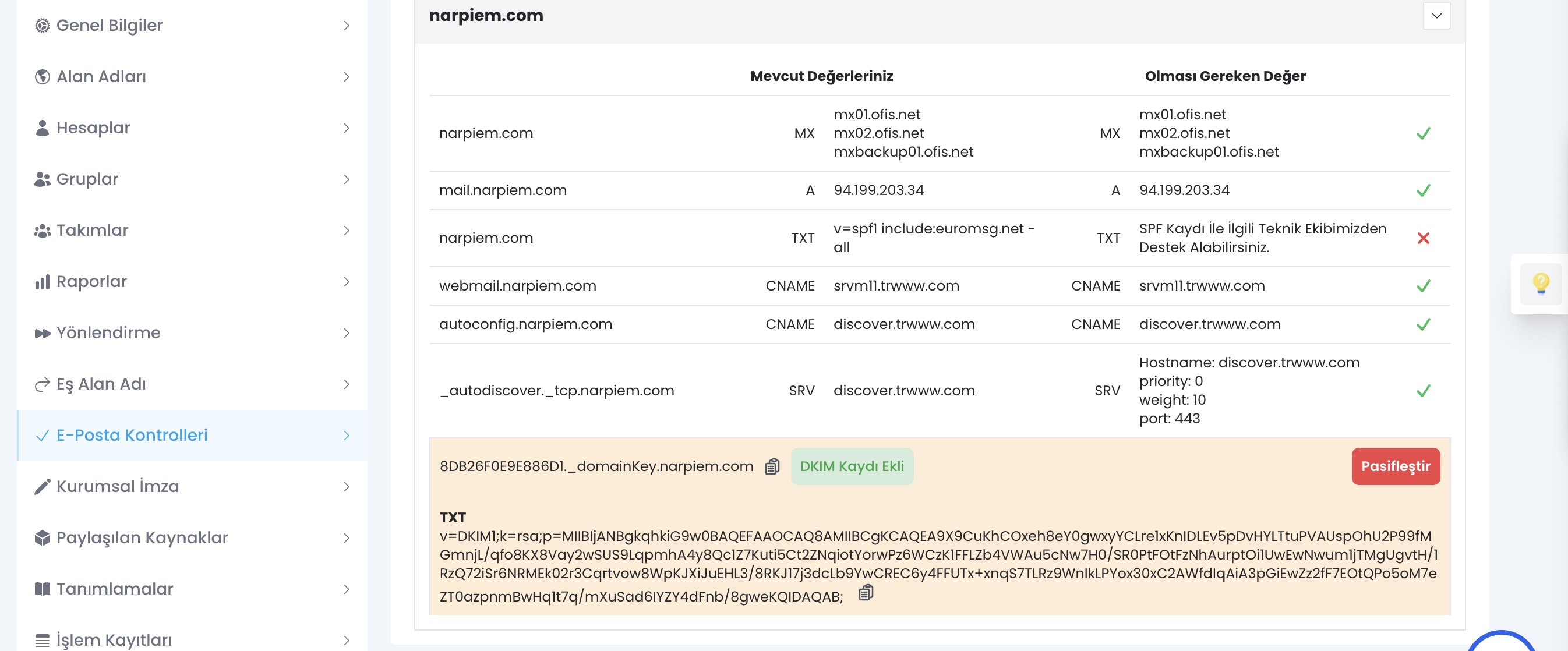Click the Raporlar bar chart icon

point(42,282)
